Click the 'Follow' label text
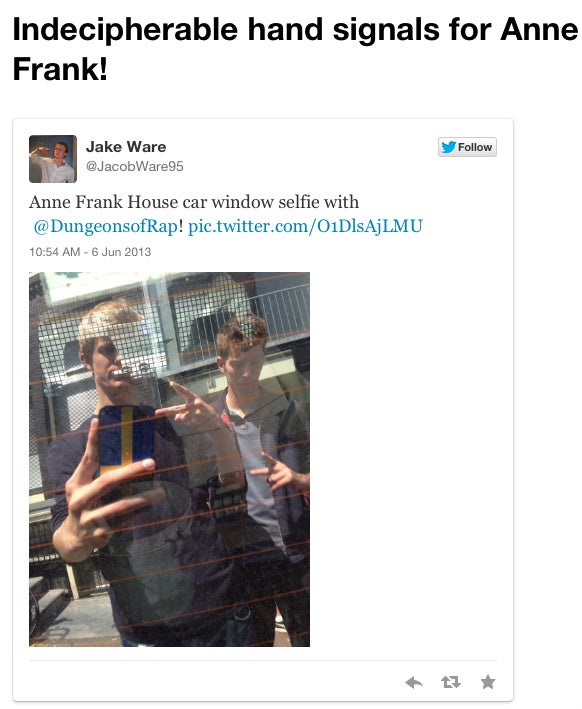The width and height of the screenshot is (582, 709). pos(475,147)
